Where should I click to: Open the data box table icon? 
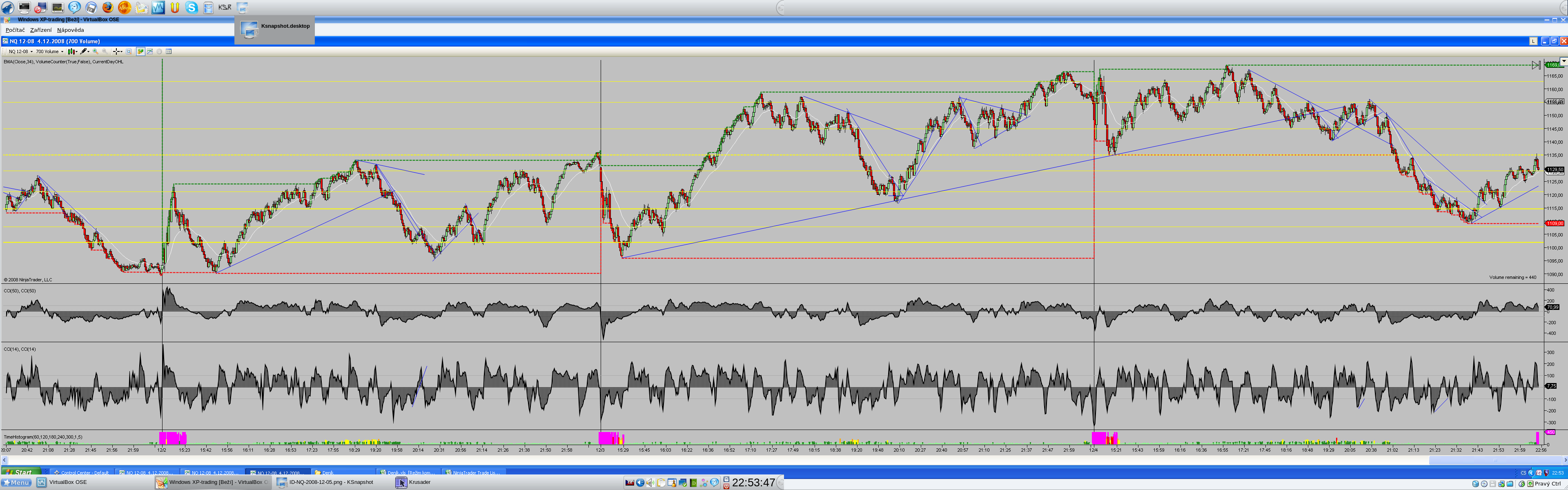click(x=169, y=52)
